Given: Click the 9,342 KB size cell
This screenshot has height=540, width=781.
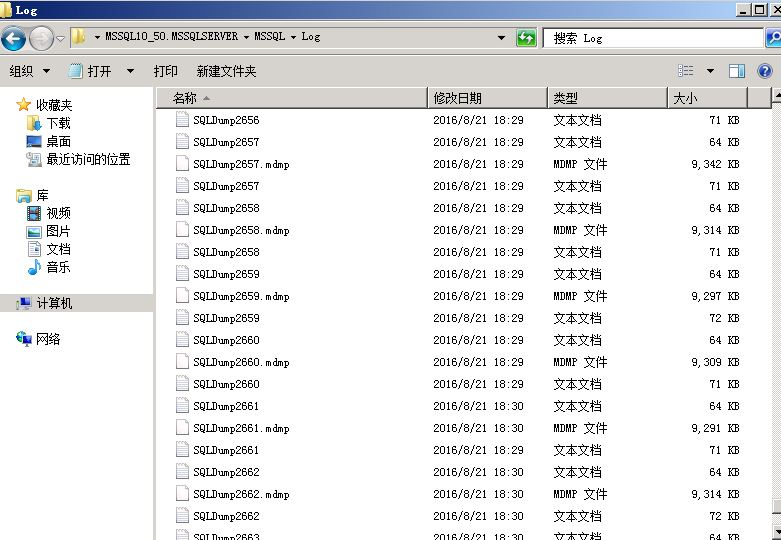Looking at the screenshot, I should pyautogui.click(x=715, y=164).
